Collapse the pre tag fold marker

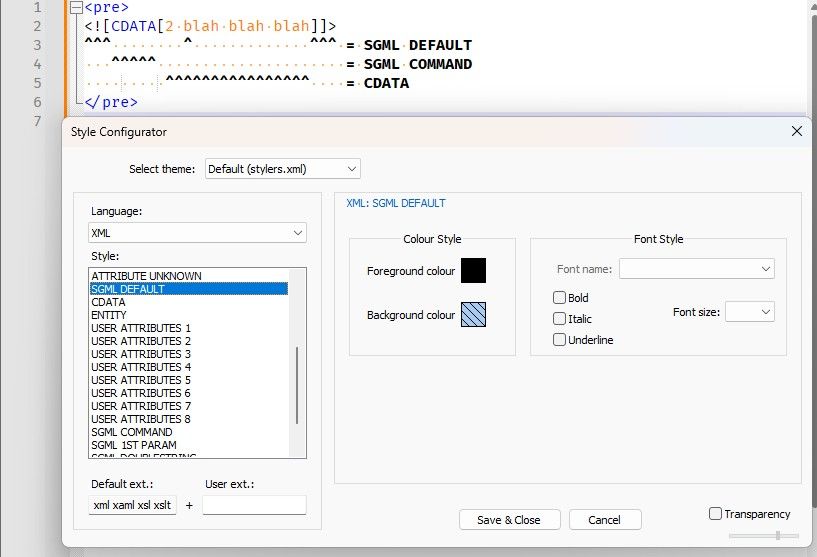point(77,7)
